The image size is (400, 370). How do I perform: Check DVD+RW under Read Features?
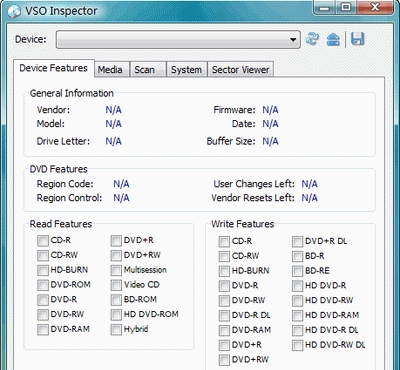coord(116,256)
